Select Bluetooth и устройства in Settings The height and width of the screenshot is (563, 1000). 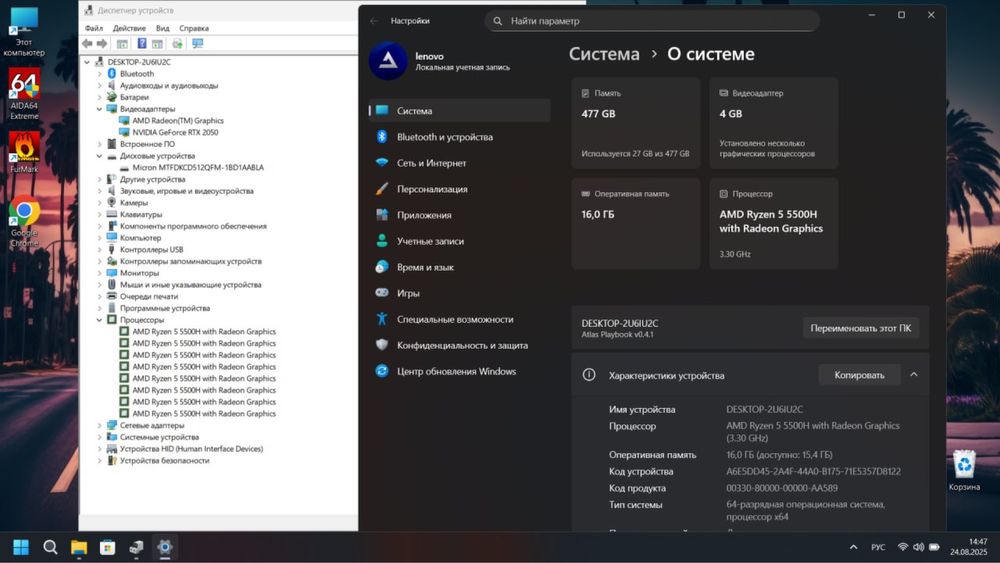pos(459,136)
